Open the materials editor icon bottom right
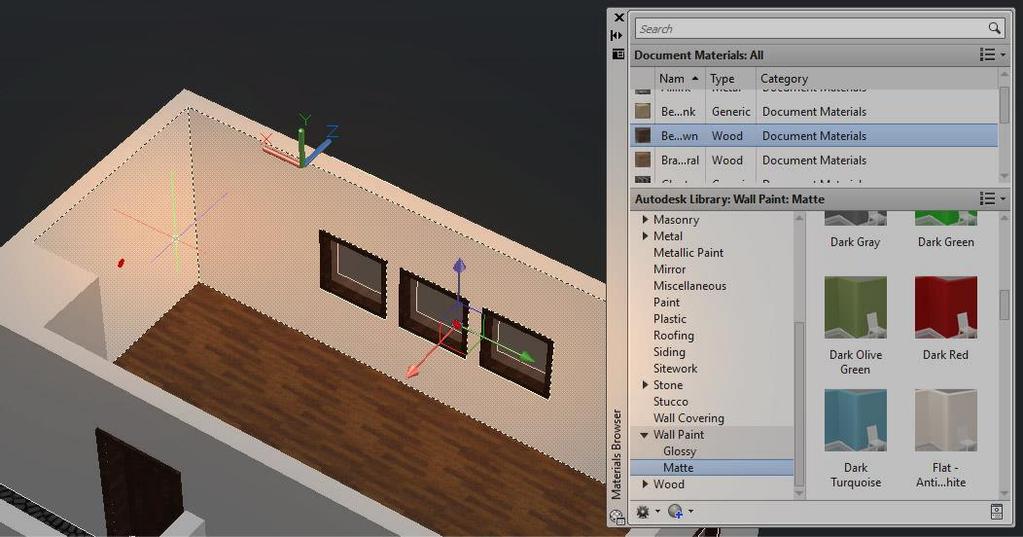The width and height of the screenshot is (1023, 537). tap(996, 512)
